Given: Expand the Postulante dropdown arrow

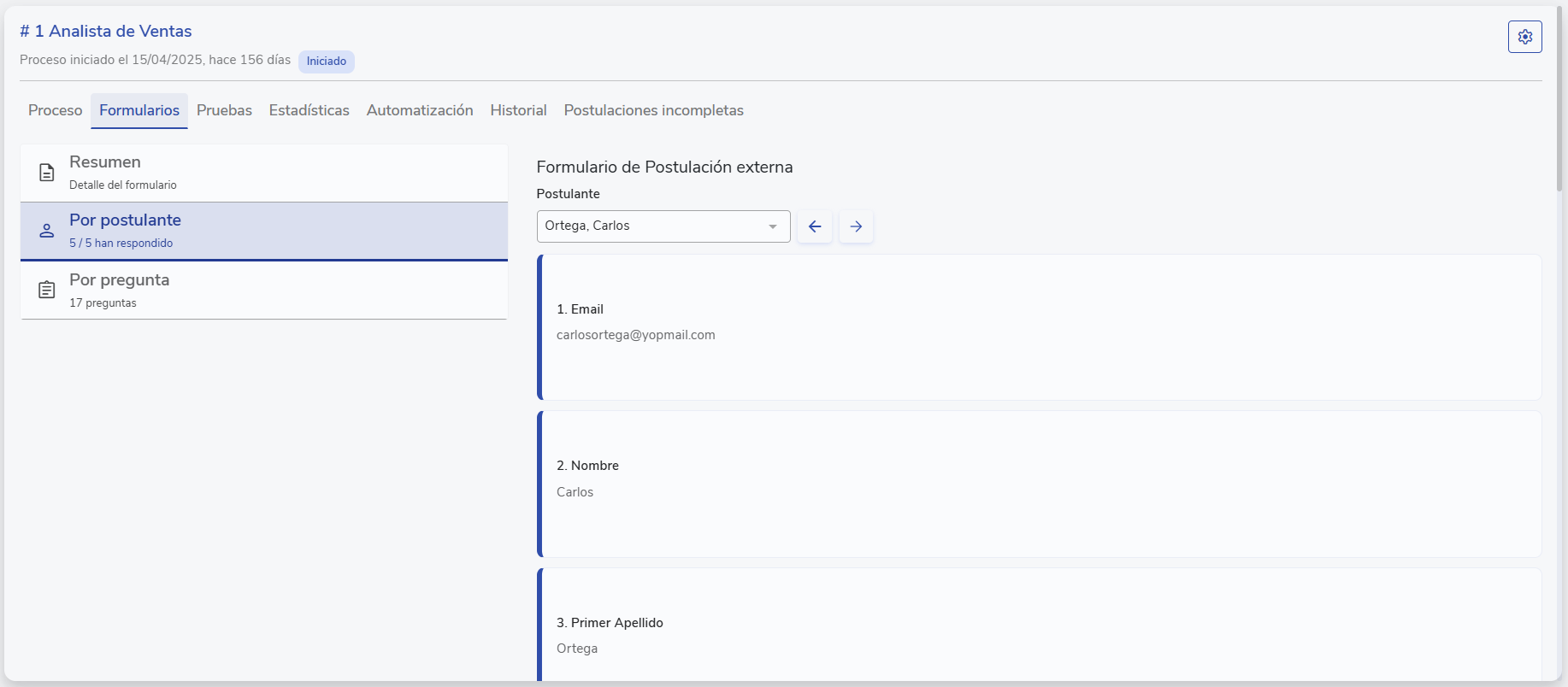Looking at the screenshot, I should pyautogui.click(x=772, y=226).
